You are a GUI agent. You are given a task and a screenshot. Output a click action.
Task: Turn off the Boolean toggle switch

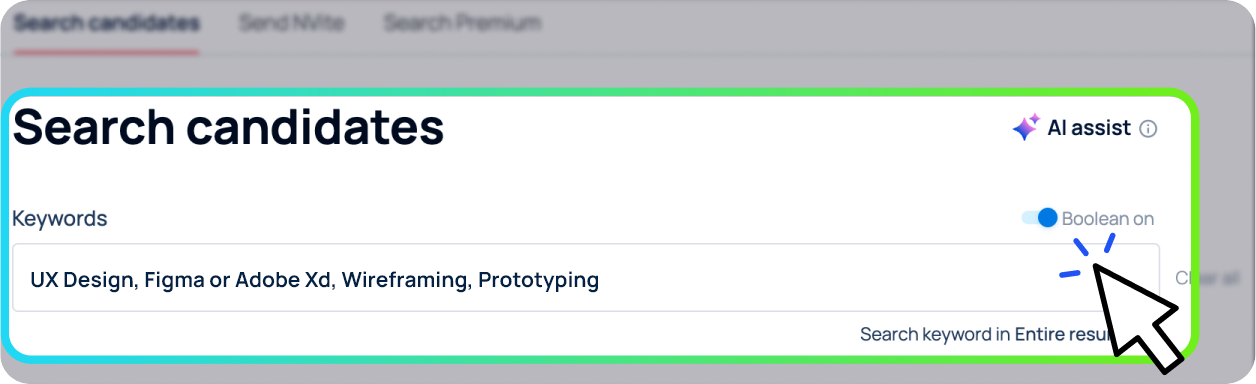pos(1039,218)
